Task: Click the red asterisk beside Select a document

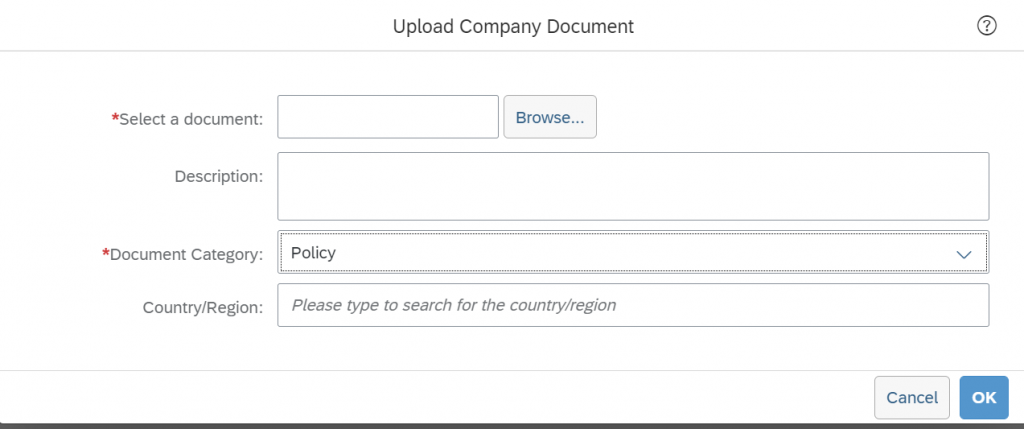Action: tap(116, 116)
